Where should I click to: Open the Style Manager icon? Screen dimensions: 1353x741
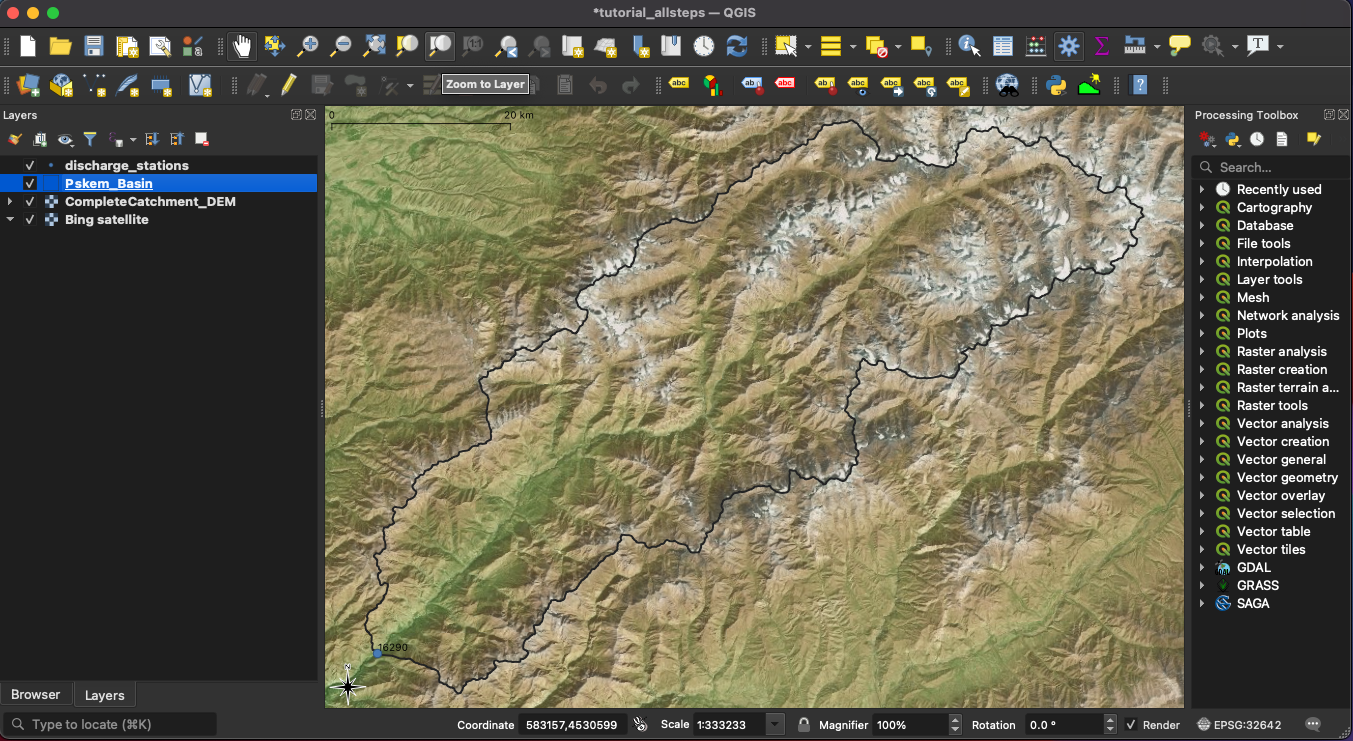point(193,46)
